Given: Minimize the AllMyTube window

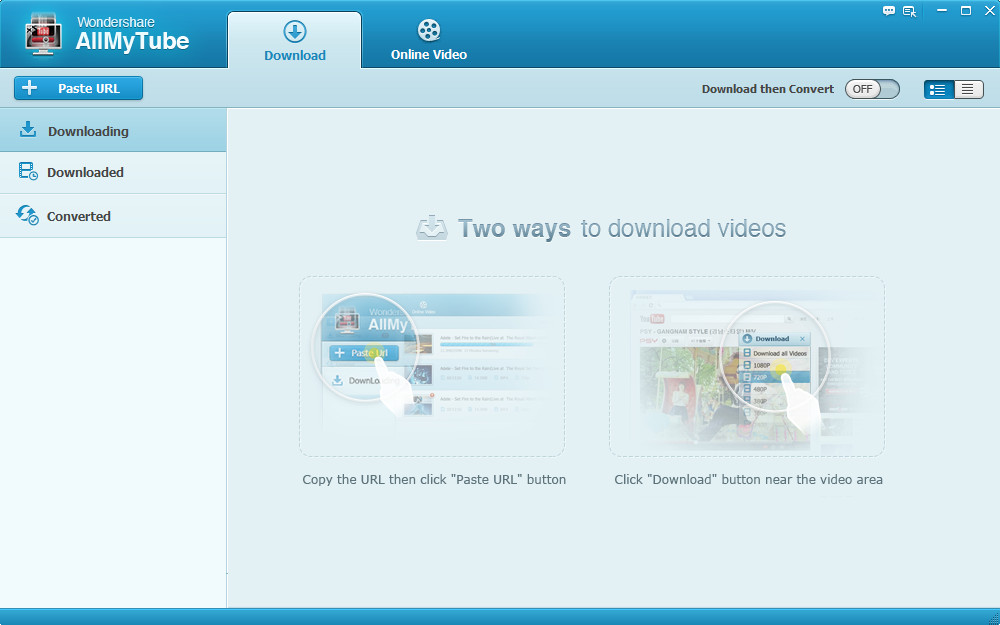Looking at the screenshot, I should 942,11.
